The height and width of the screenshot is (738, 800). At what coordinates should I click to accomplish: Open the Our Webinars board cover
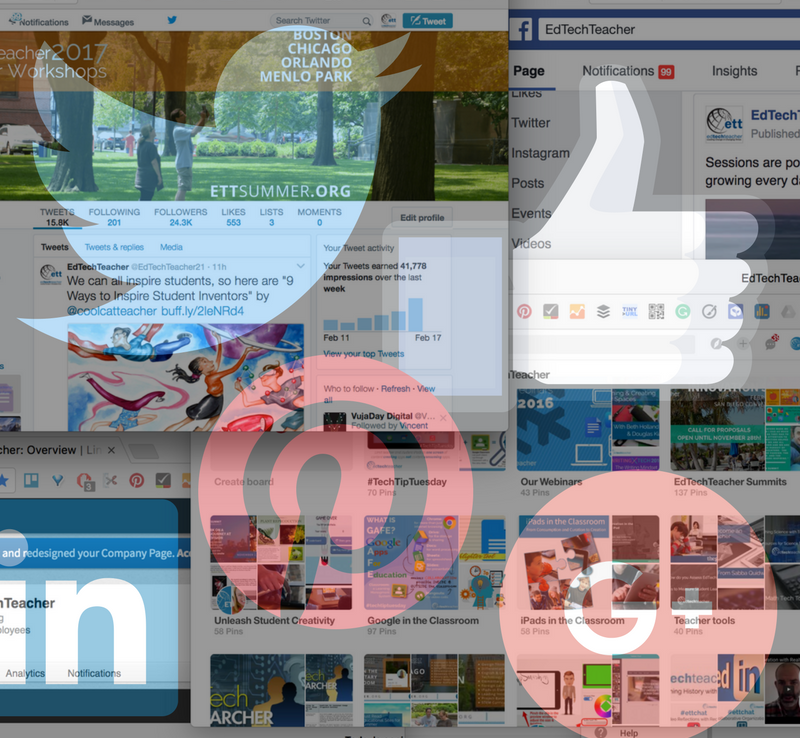(588, 430)
